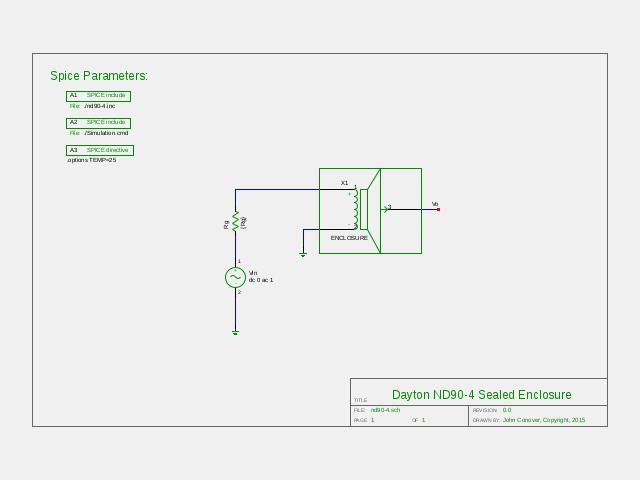Click the page number '1' after PAGE
Image resolution: width=640 pixels, height=480 pixels.
(x=372, y=420)
